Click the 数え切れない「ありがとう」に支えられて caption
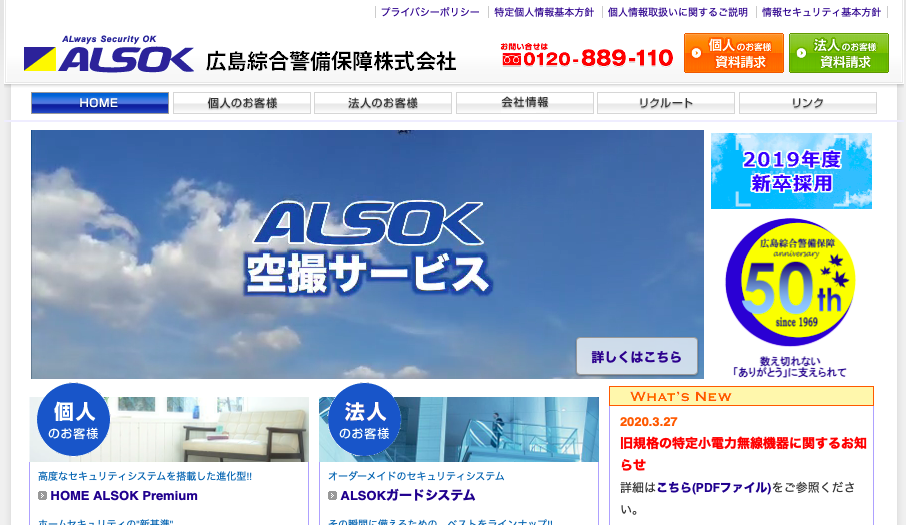 click(x=789, y=367)
